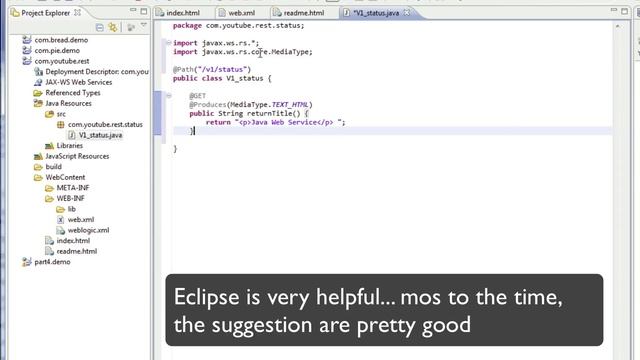Open the Project Explorer view menu arrow

144,25
